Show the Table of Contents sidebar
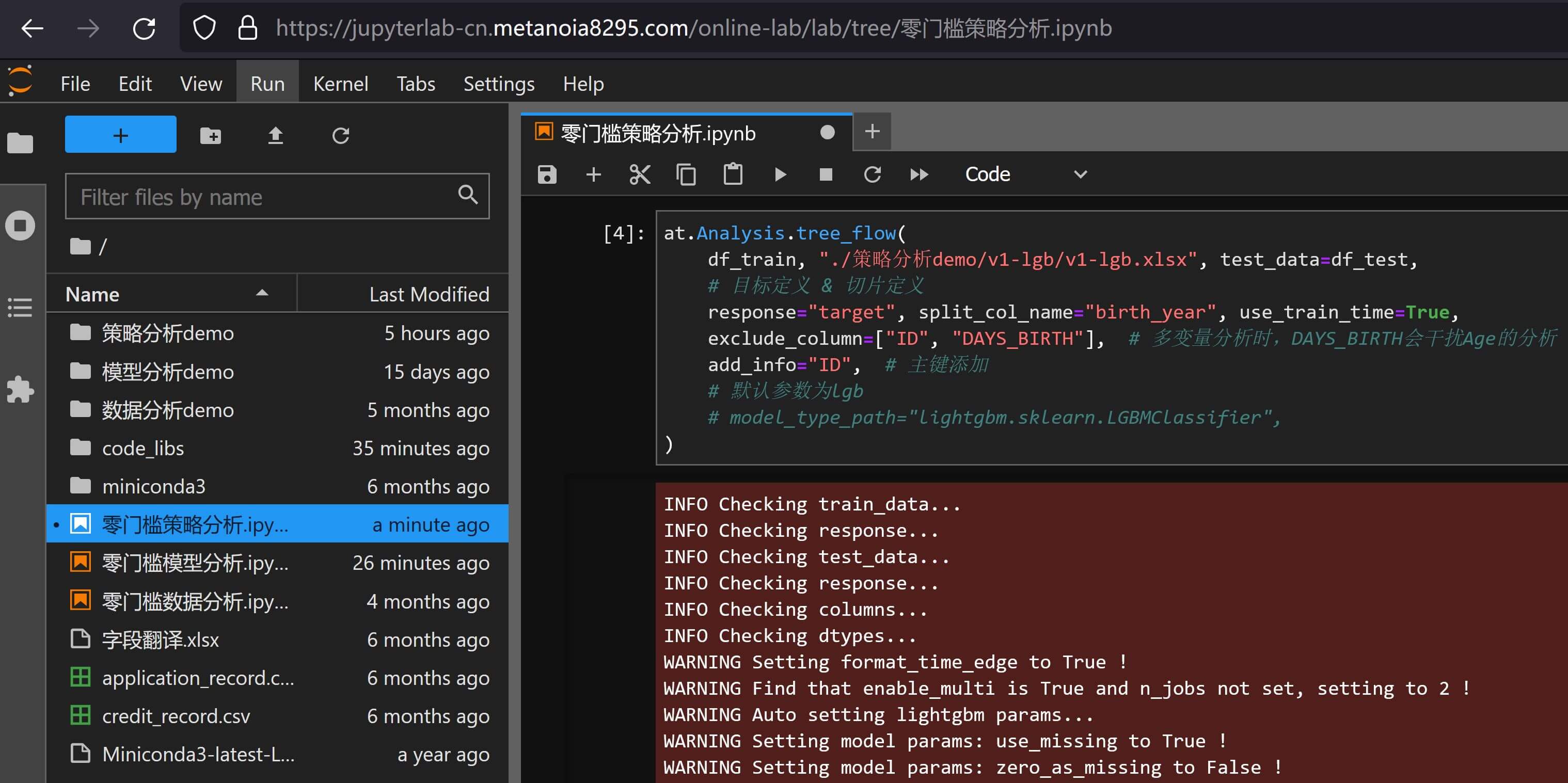Viewport: 1568px width, 783px height. (20, 308)
